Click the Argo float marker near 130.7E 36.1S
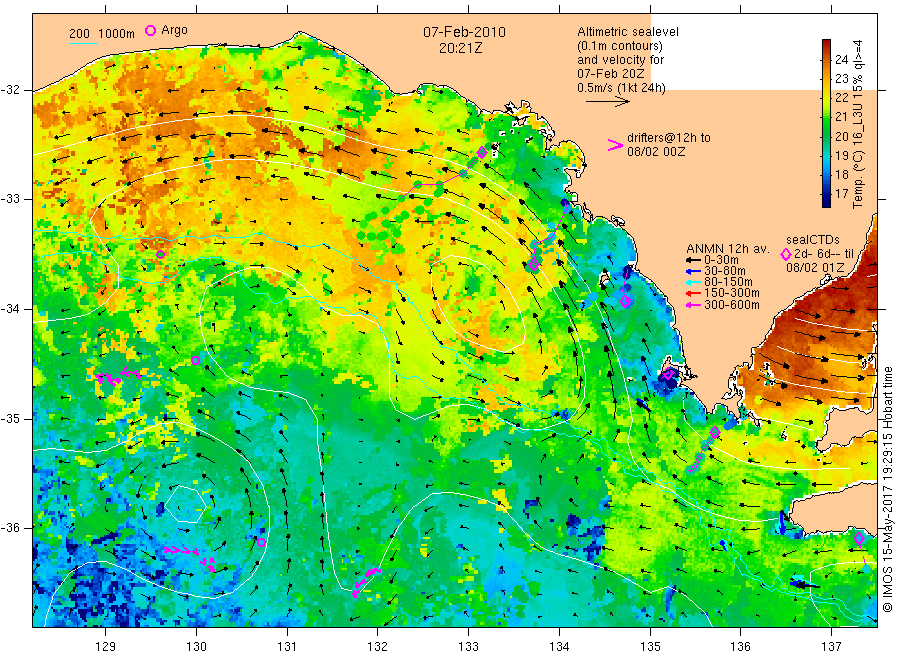This screenshot has height=660, width=900. click(x=261, y=542)
